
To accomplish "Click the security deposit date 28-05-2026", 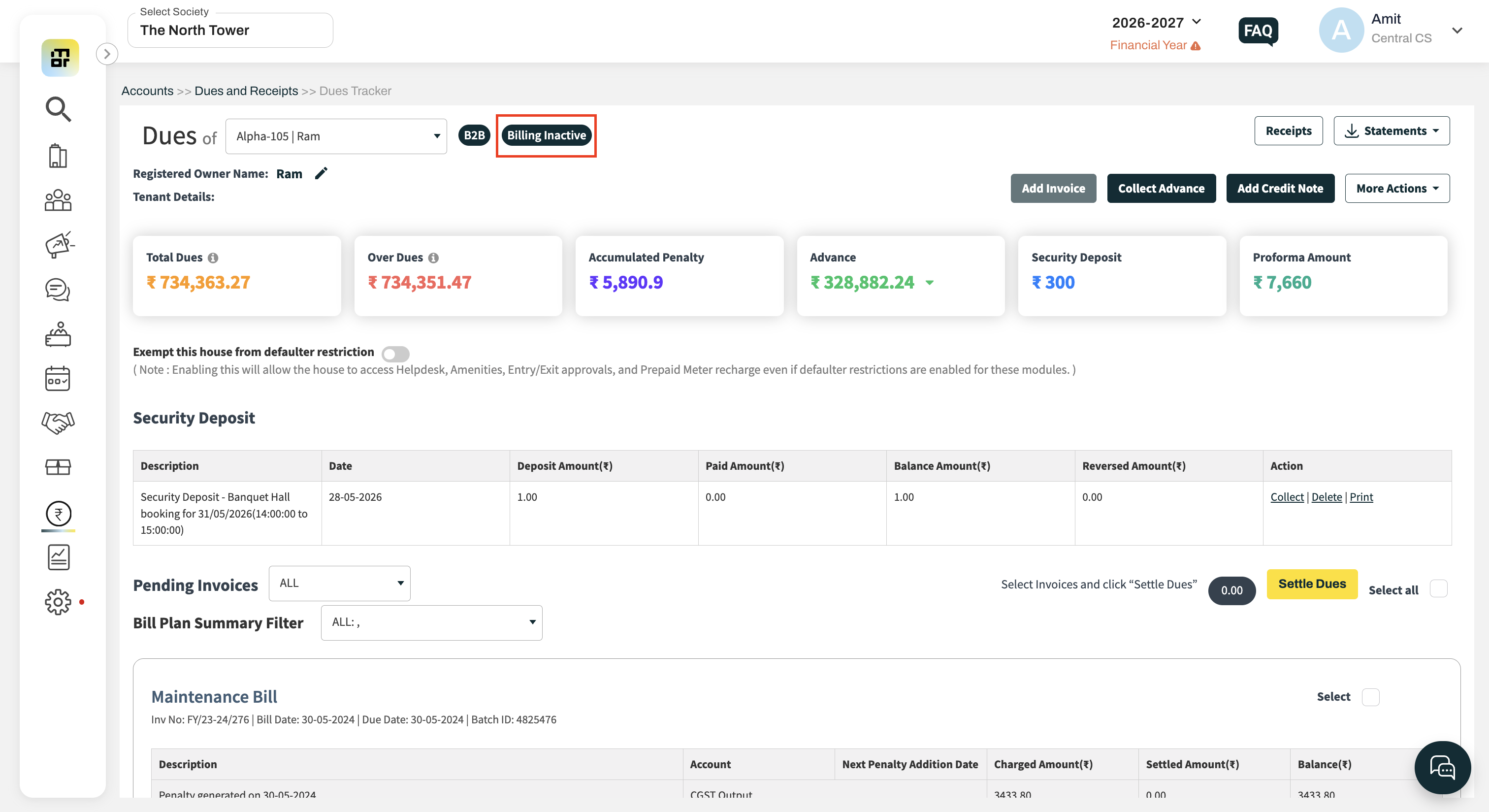I will click(x=356, y=497).
